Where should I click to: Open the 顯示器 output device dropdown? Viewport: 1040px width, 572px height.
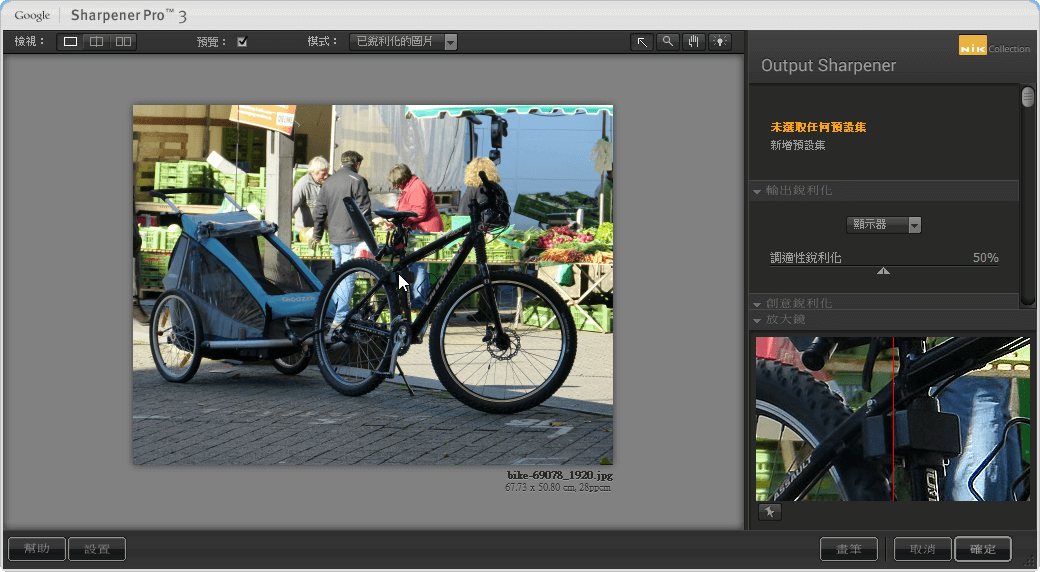click(x=883, y=225)
